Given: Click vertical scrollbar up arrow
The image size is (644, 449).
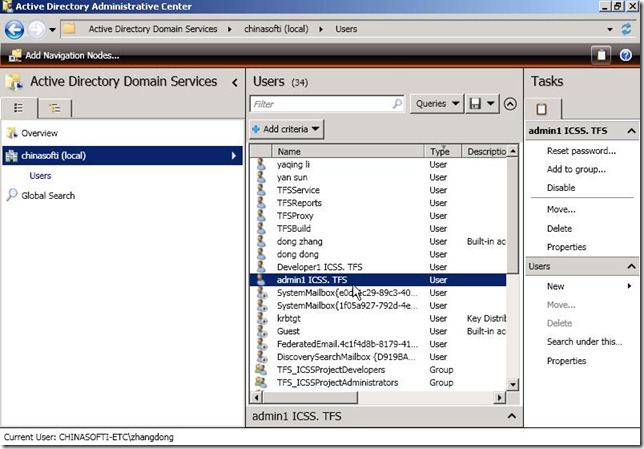Looking at the screenshot, I should (x=513, y=151).
